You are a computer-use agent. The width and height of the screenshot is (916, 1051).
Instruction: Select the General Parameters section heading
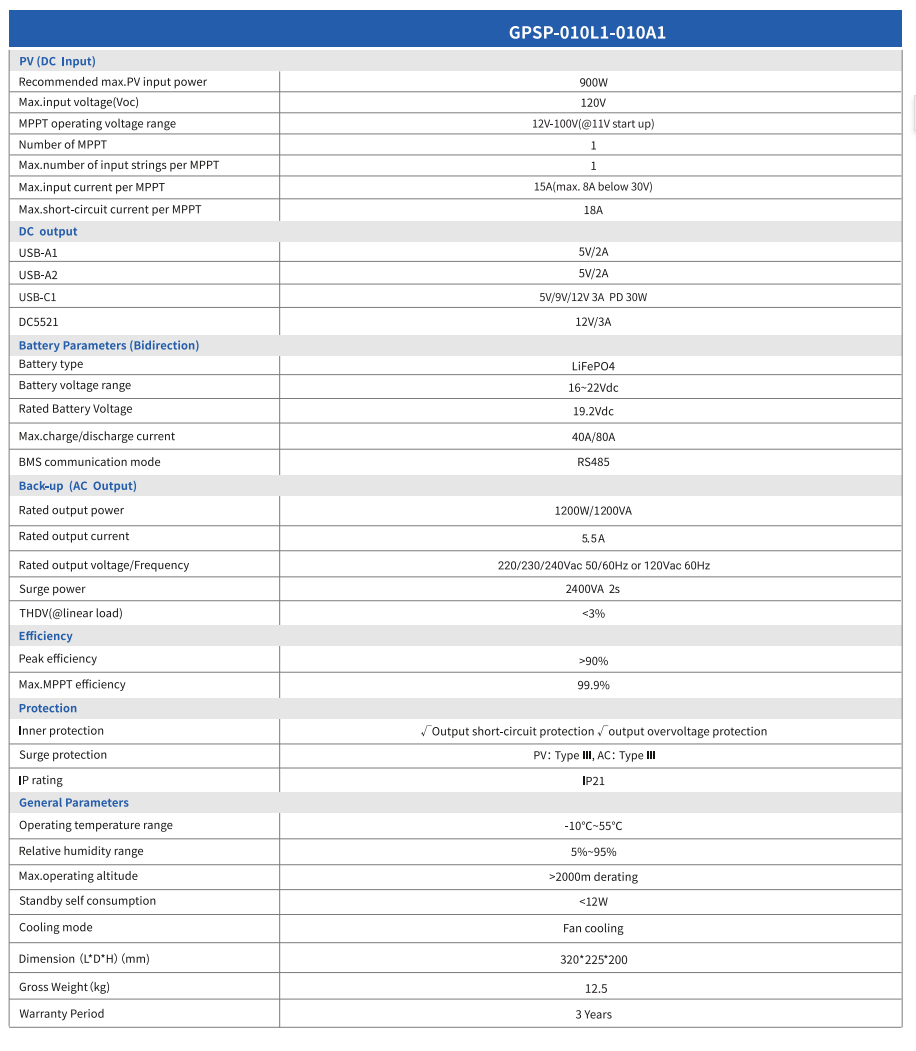[74, 802]
